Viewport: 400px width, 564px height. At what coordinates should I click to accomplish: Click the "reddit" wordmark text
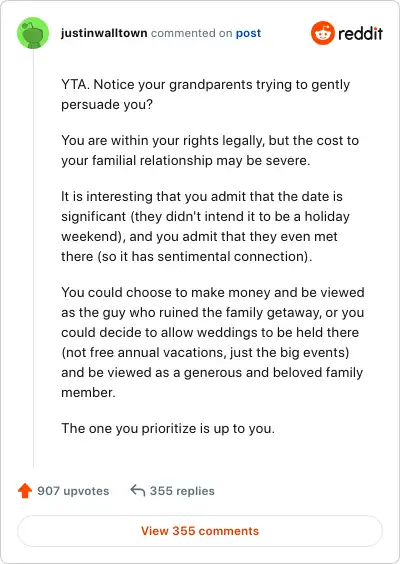tap(360, 33)
